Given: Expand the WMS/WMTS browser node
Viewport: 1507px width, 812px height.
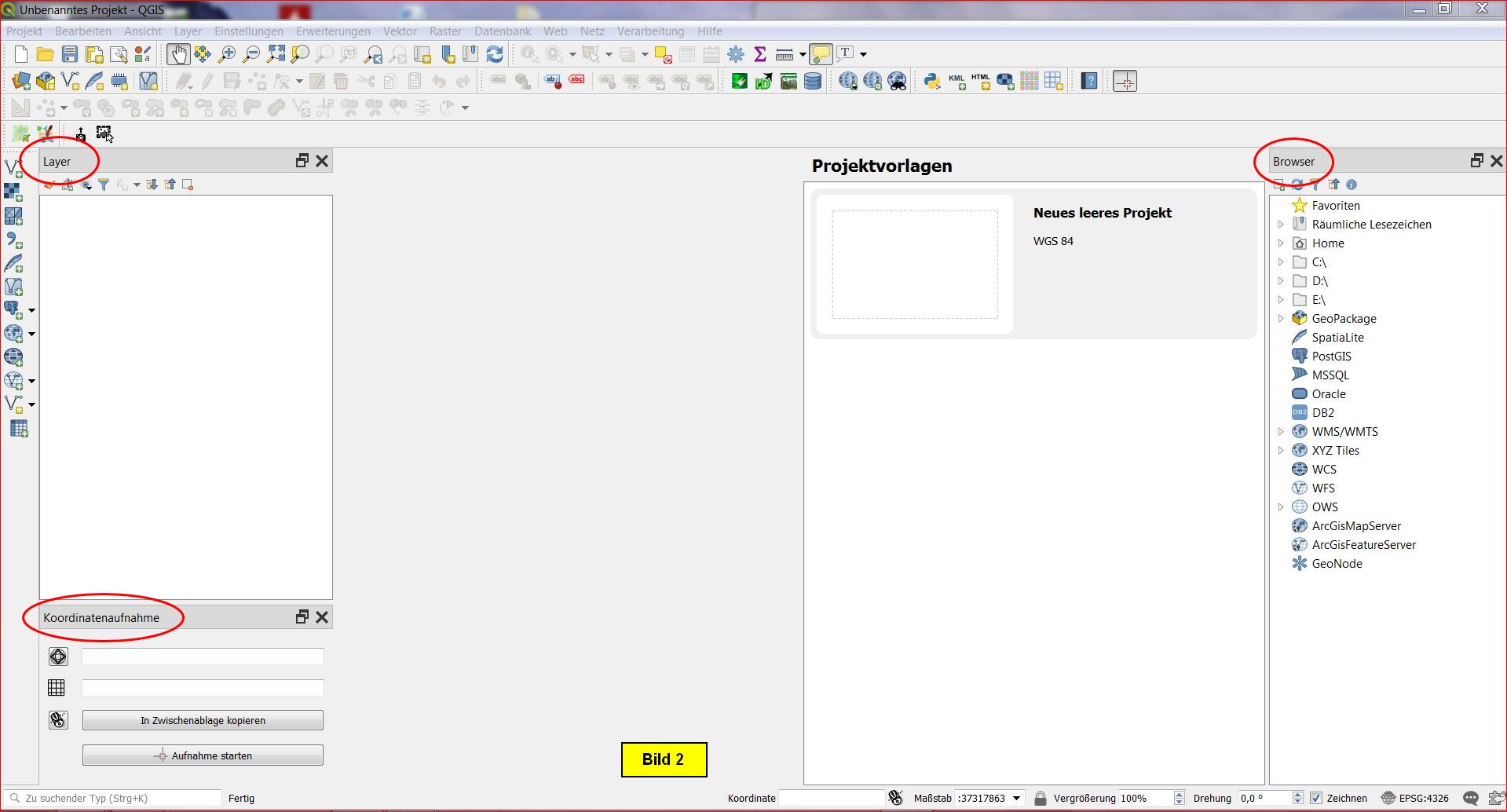Looking at the screenshot, I should (1281, 432).
